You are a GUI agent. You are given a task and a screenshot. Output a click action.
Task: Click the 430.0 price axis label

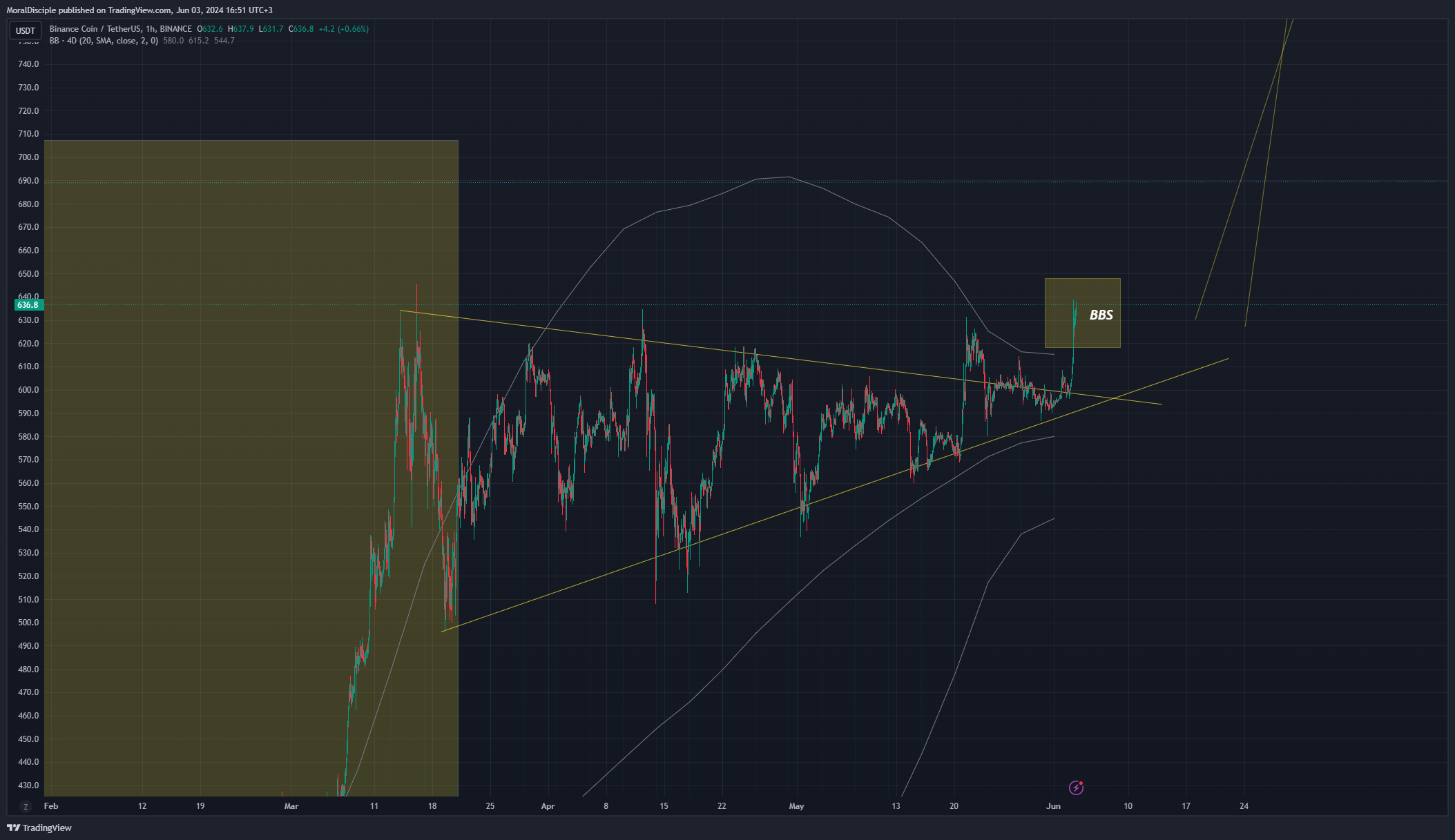[28, 785]
